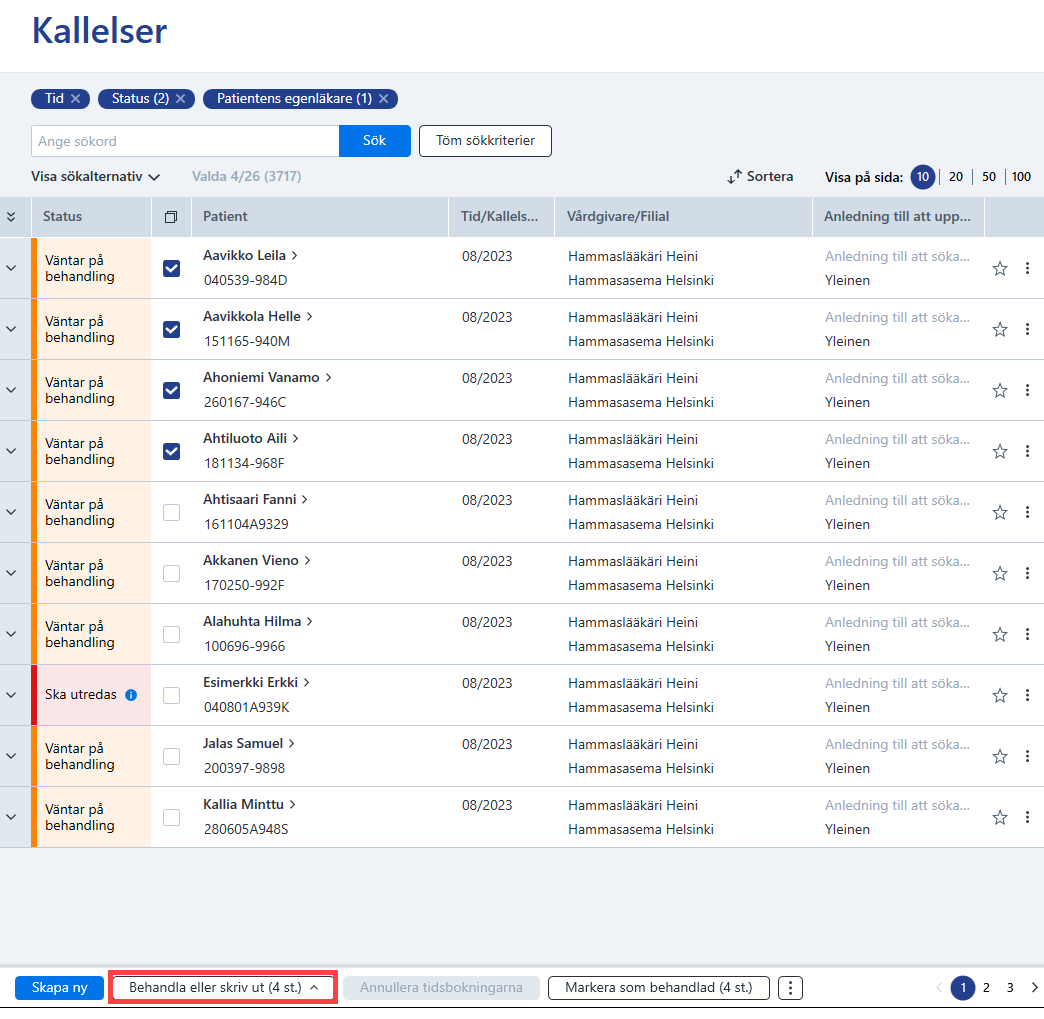The width and height of the screenshot is (1044, 1019).
Task: Uncheck the checkbox for Aavikkola Helle
Action: pos(171,330)
